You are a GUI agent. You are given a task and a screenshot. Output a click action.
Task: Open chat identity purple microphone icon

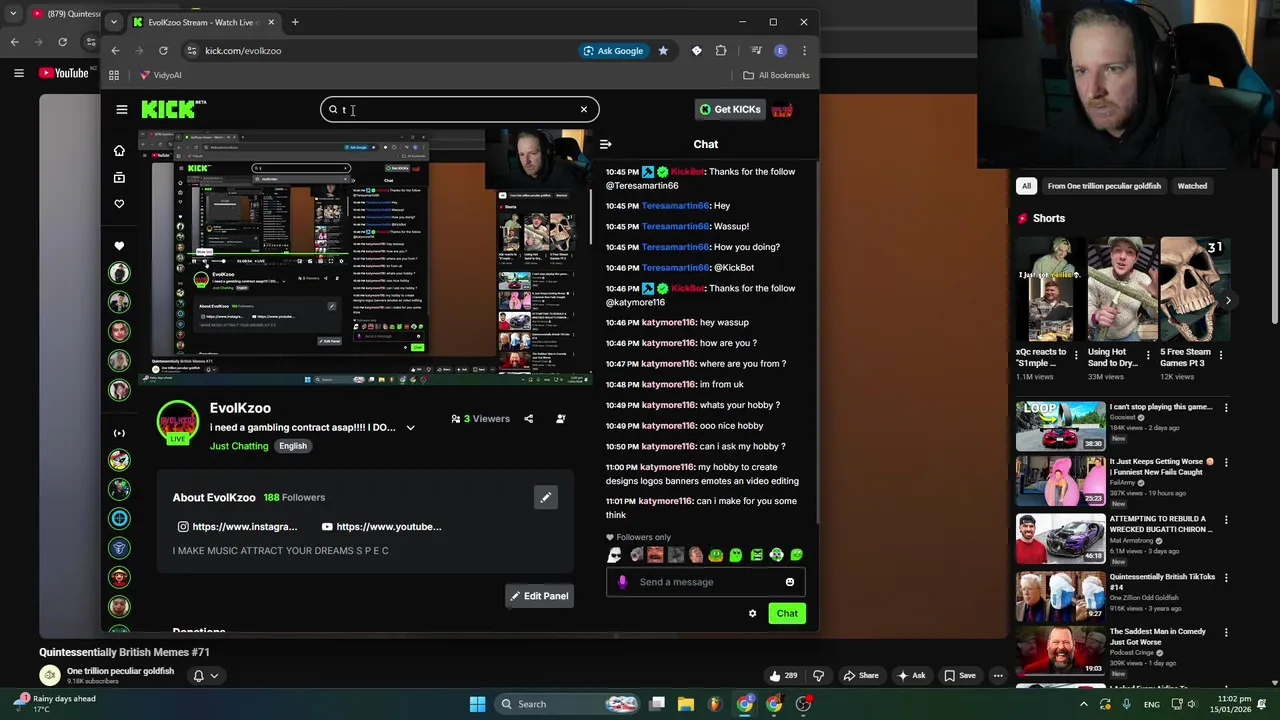622,582
